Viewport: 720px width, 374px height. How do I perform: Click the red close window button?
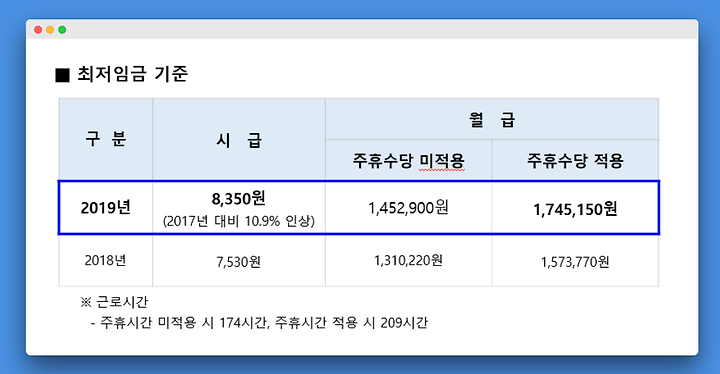click(x=38, y=30)
